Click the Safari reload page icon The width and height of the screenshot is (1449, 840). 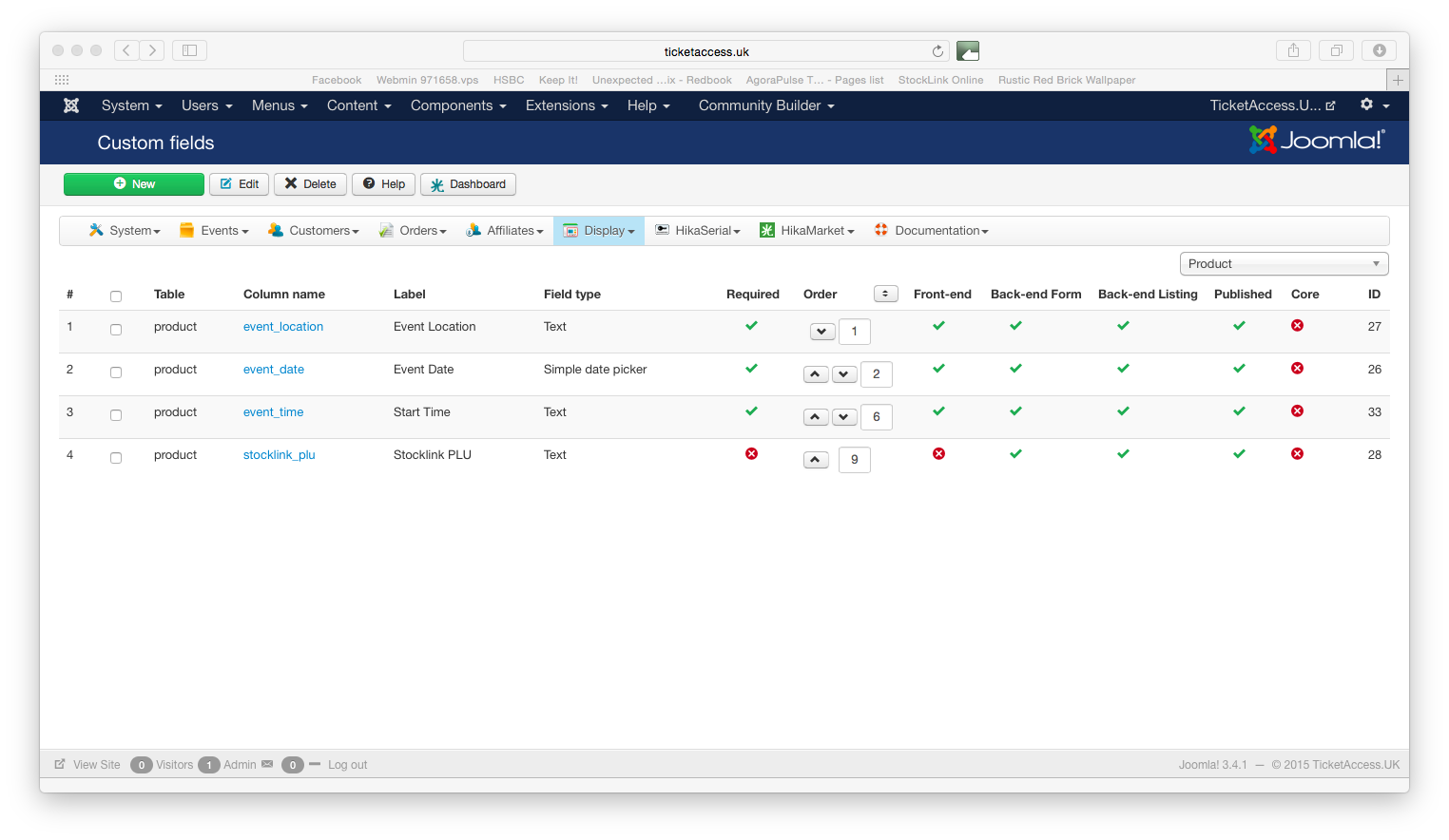[937, 51]
